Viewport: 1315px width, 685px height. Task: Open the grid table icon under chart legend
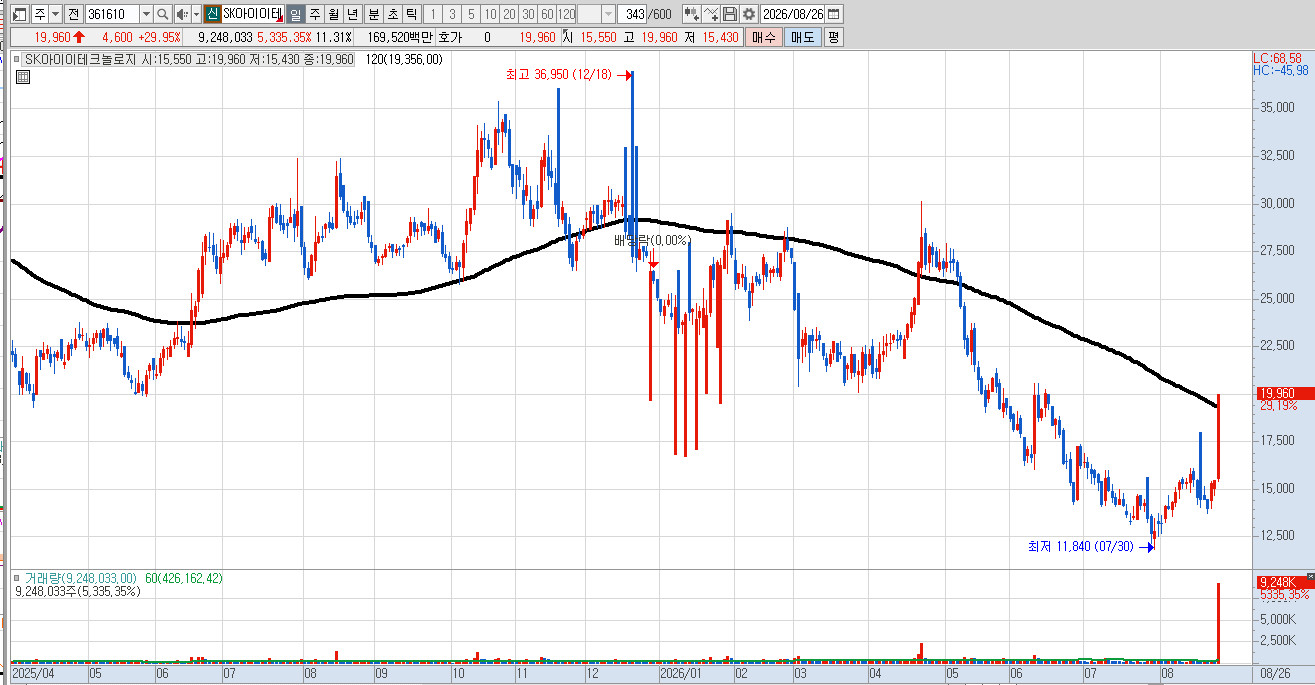(22, 77)
